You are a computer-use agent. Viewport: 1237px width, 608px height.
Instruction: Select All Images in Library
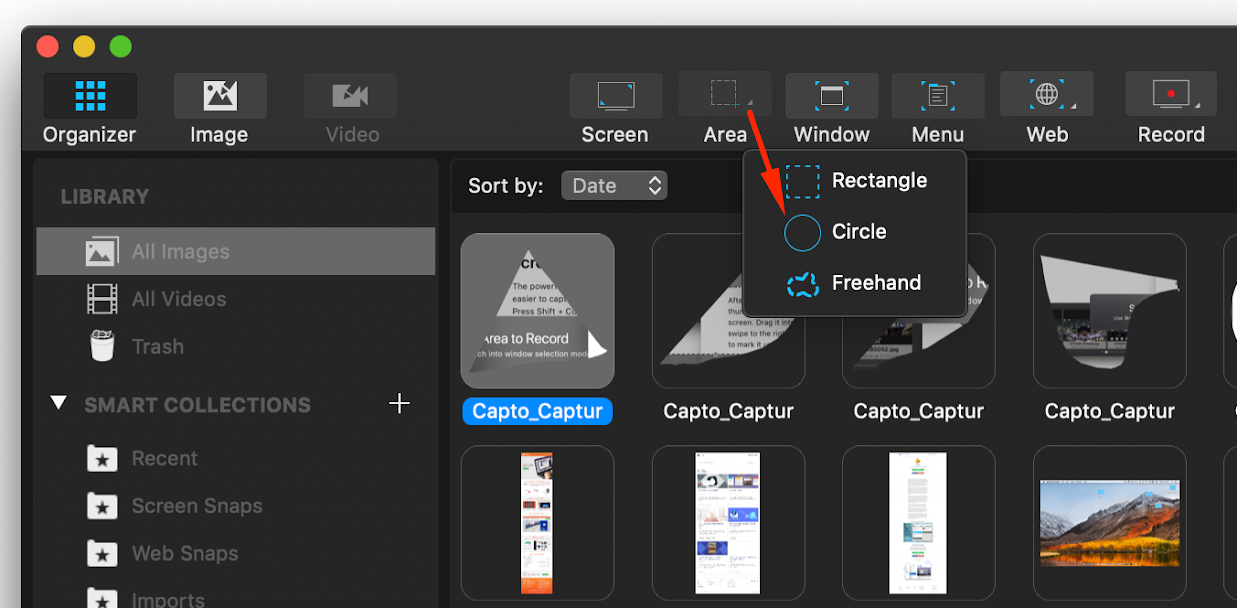point(236,251)
